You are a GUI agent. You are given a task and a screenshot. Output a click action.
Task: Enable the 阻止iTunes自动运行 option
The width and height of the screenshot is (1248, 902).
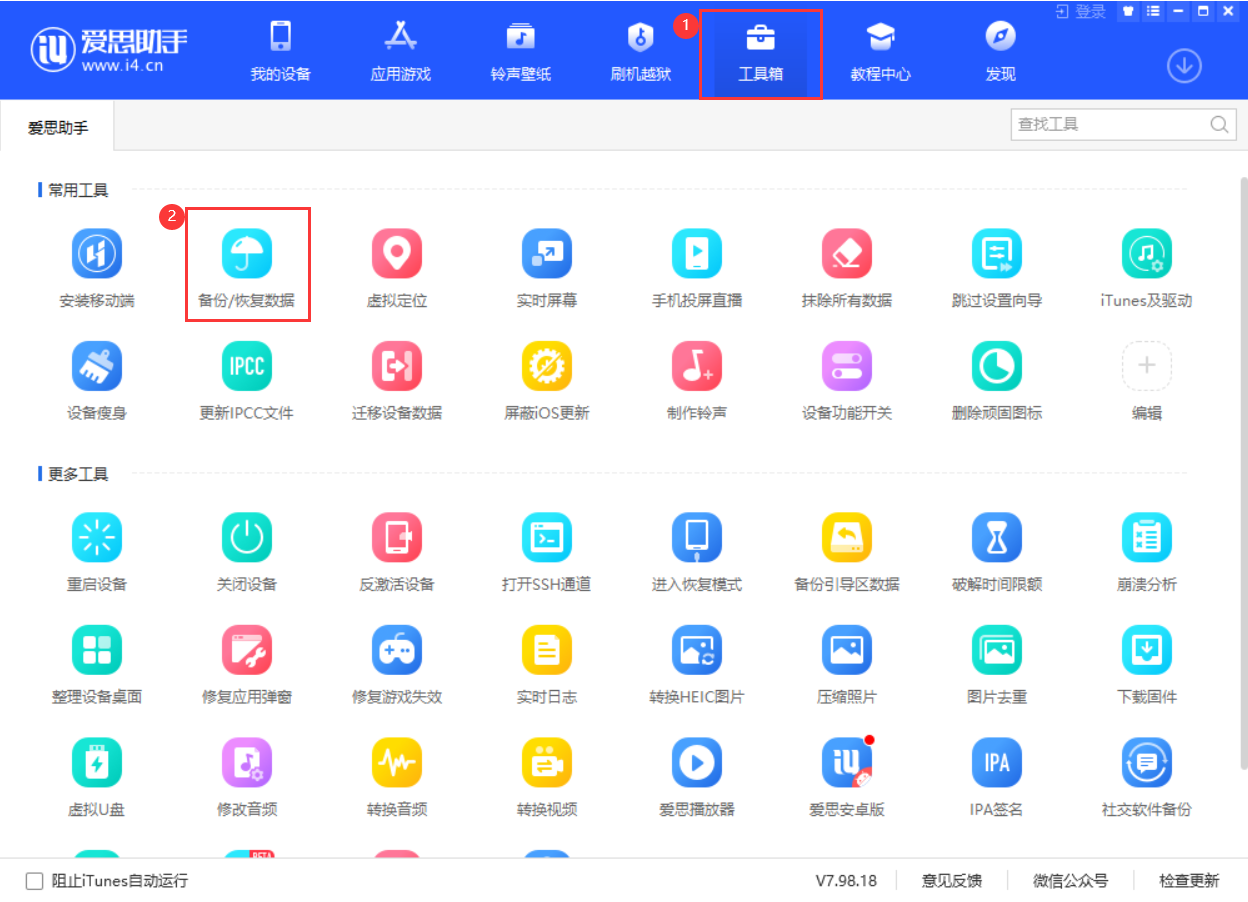33,880
